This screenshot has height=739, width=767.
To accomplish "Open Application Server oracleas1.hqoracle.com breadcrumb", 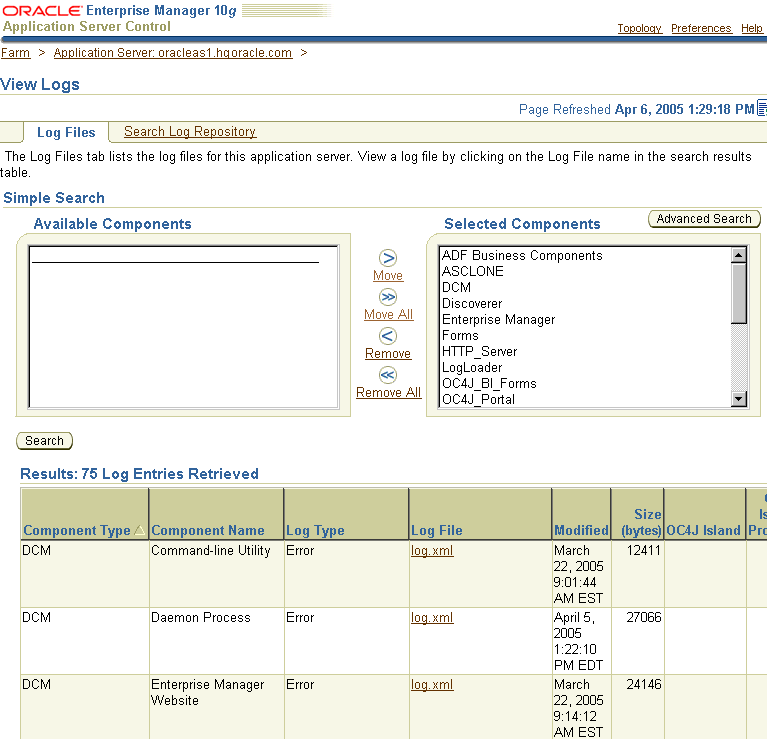I will point(173,53).
